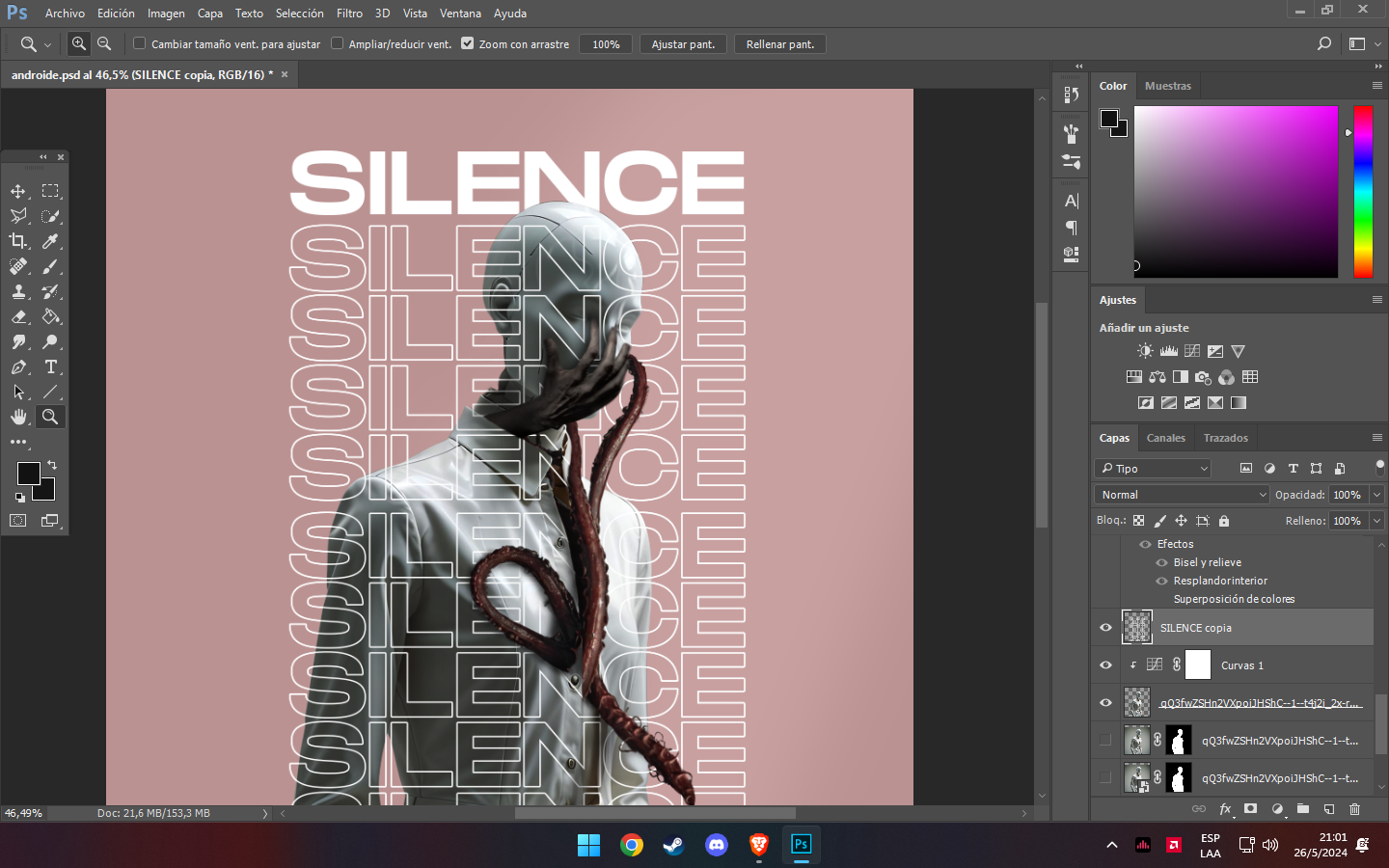
Task: Select the Clone Stamp tool
Action: [x=18, y=291]
